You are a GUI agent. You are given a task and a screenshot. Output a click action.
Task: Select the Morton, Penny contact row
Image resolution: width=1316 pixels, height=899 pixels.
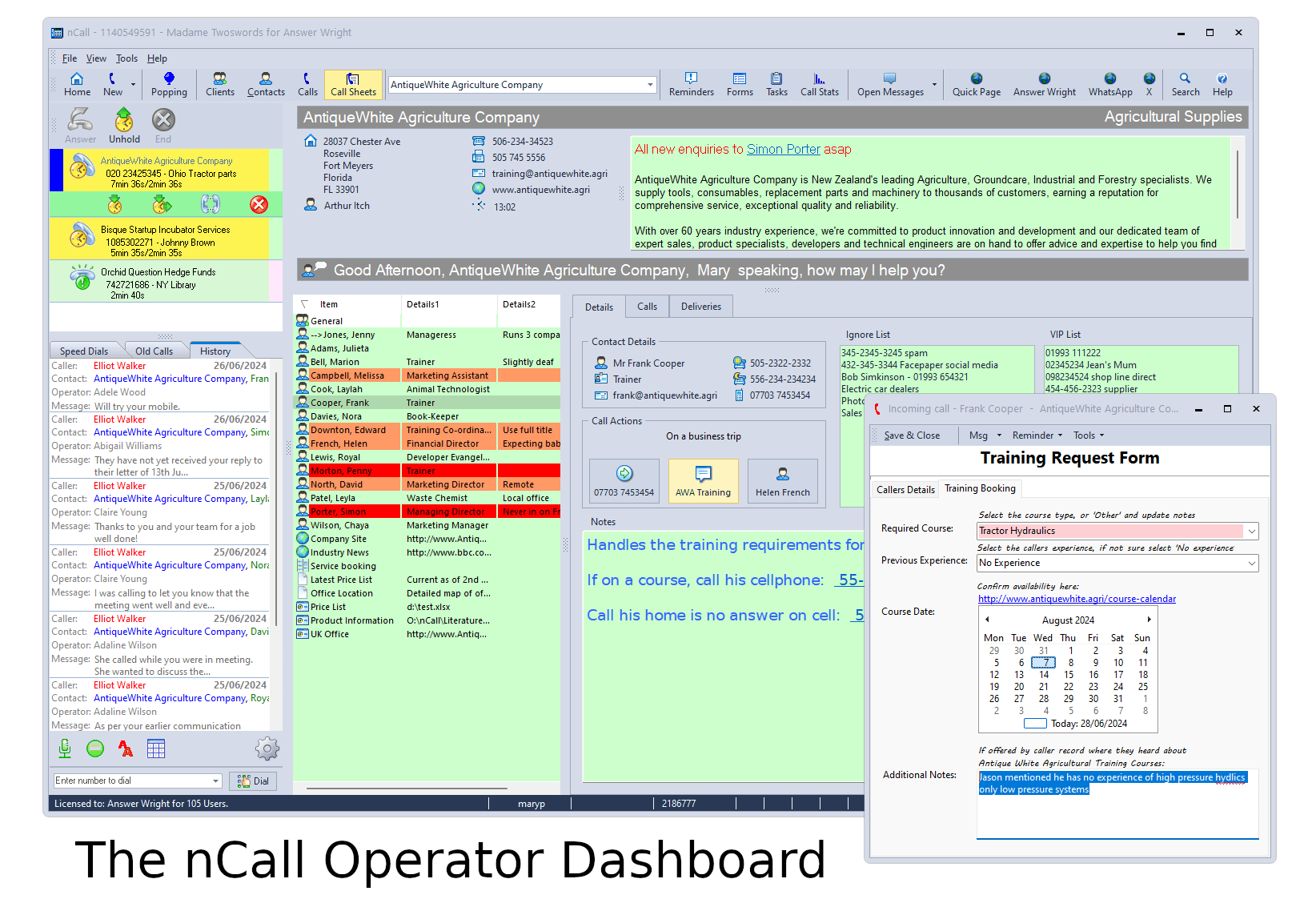[x=427, y=471]
